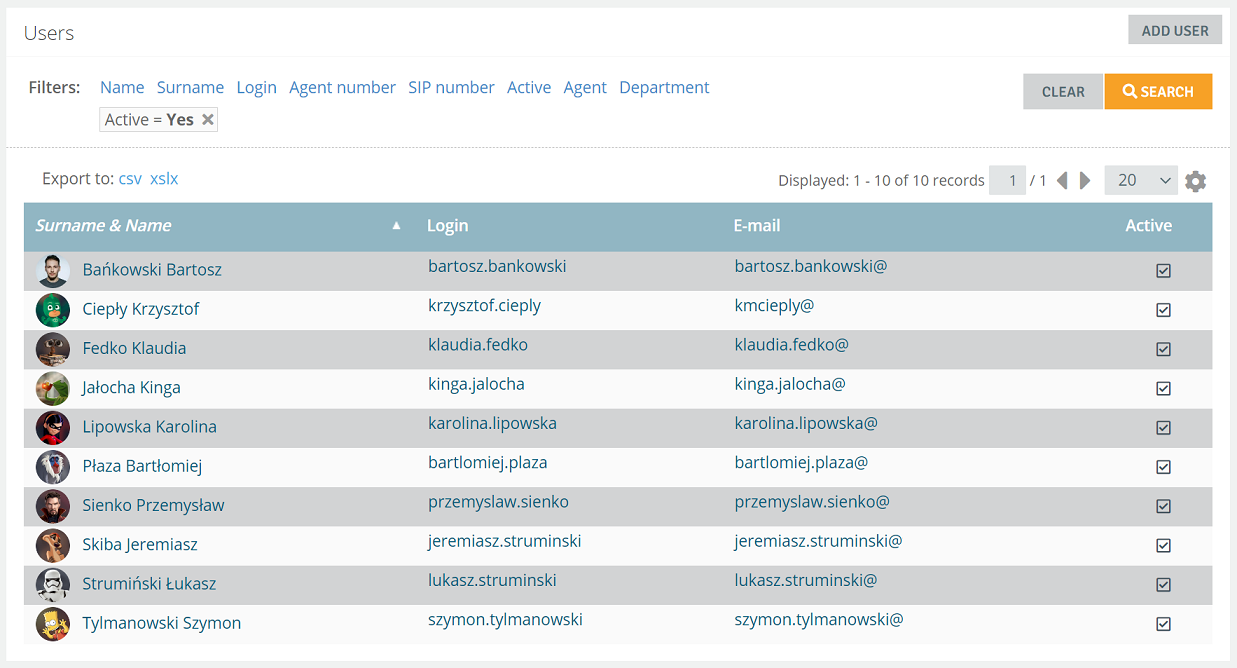Viewport: 1237px width, 668px height.
Task: Sort by E-mail column header
Action: pos(757,226)
